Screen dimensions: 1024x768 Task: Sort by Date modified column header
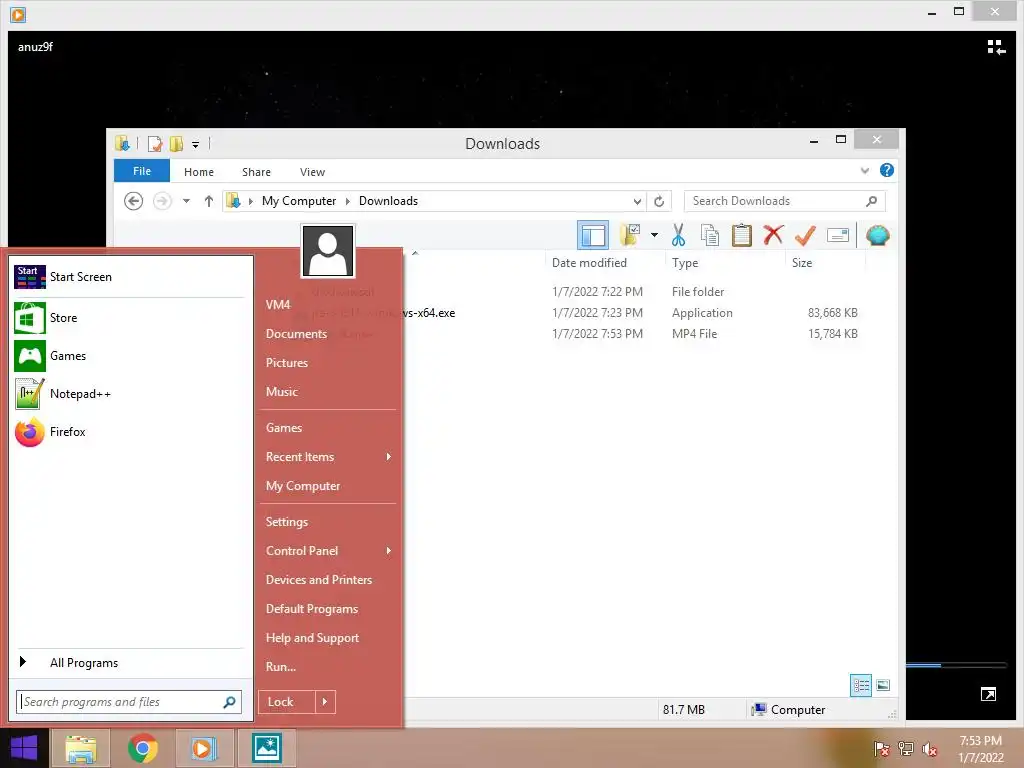click(589, 263)
